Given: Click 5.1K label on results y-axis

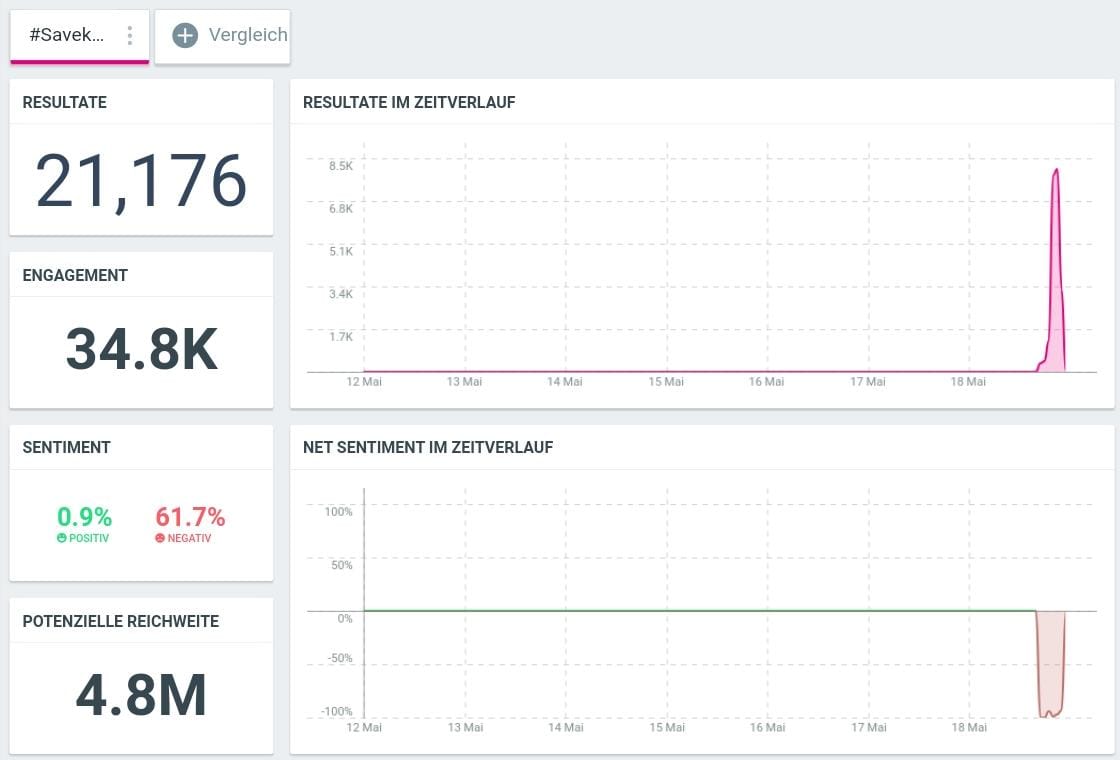Looking at the screenshot, I should tap(341, 251).
